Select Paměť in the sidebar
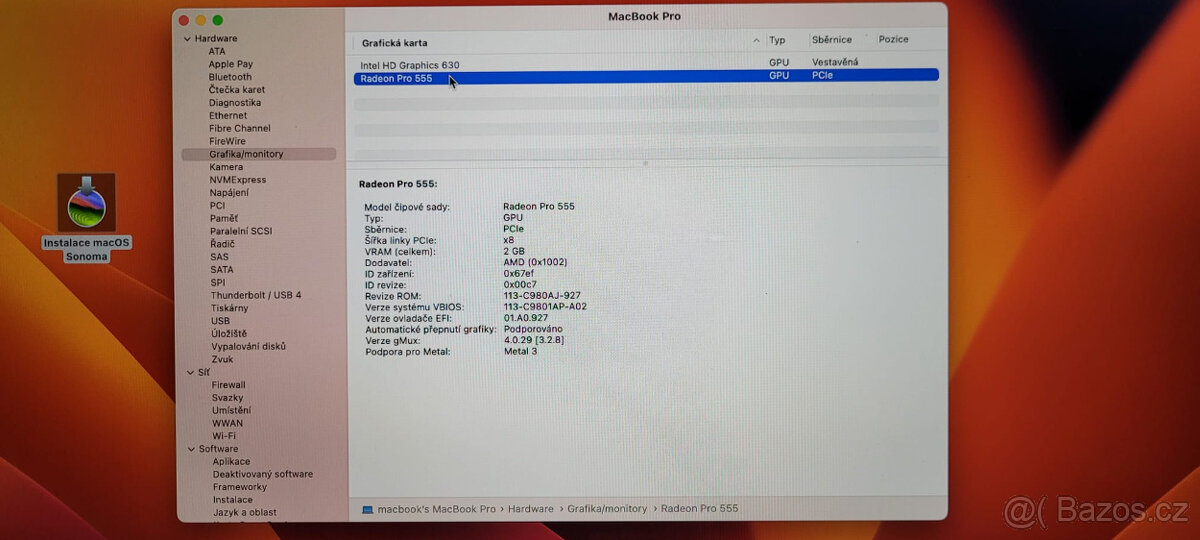The image size is (1200, 540). (224, 218)
